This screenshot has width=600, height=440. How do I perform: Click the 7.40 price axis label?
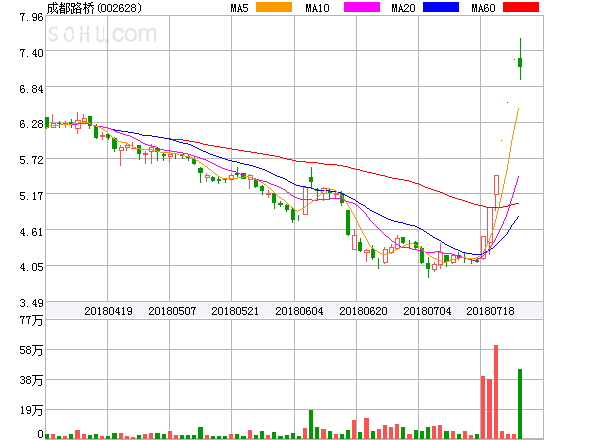[31, 53]
